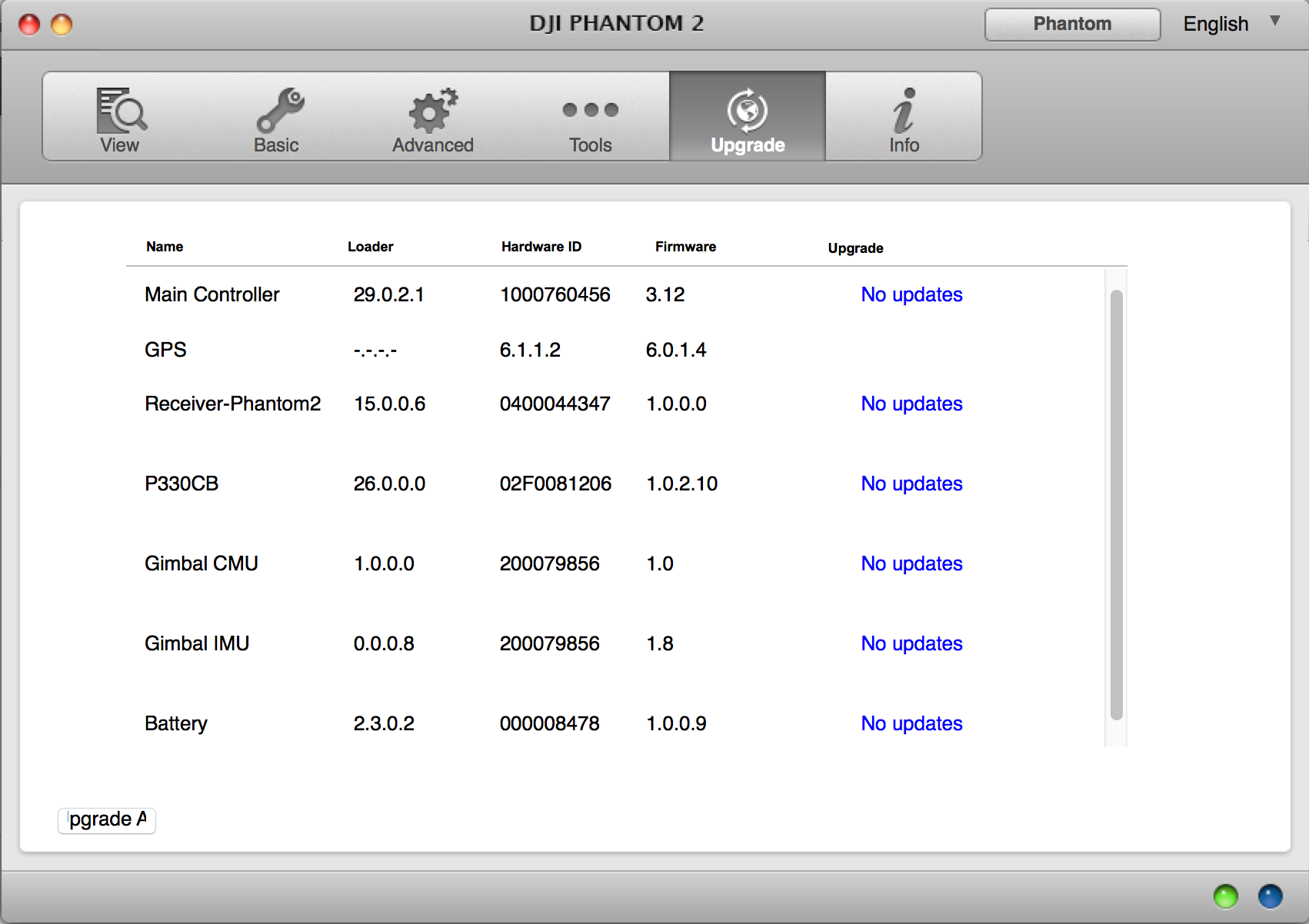This screenshot has width=1309, height=924.
Task: Click the red close window button
Action: pyautogui.click(x=29, y=25)
